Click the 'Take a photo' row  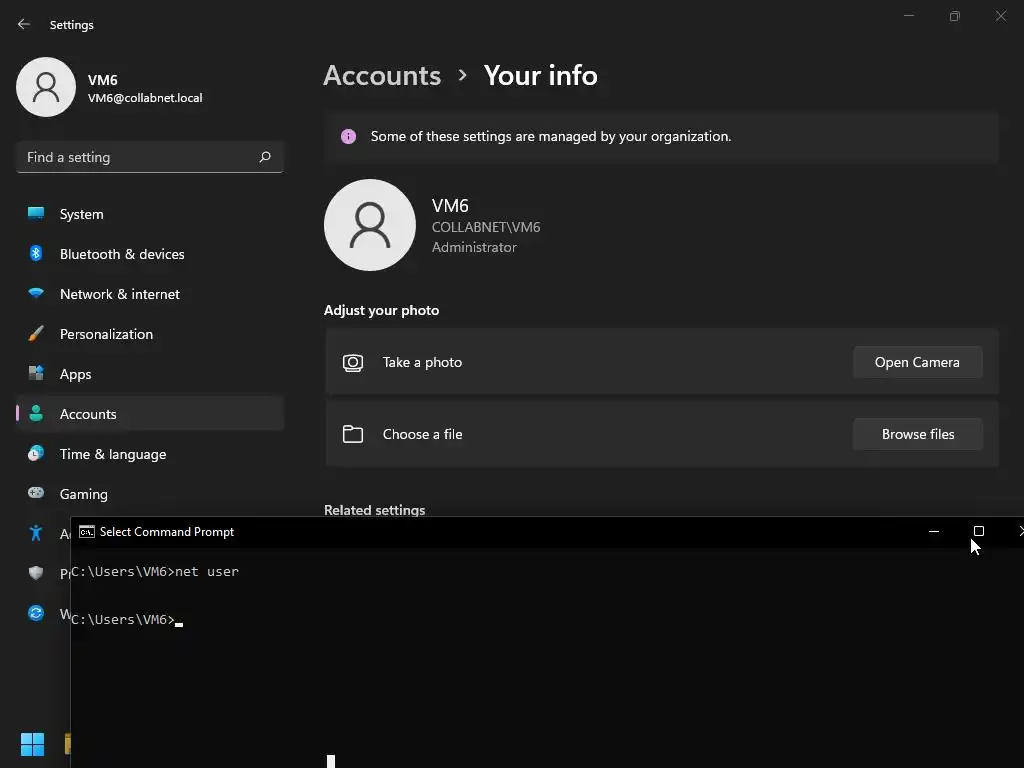662,362
